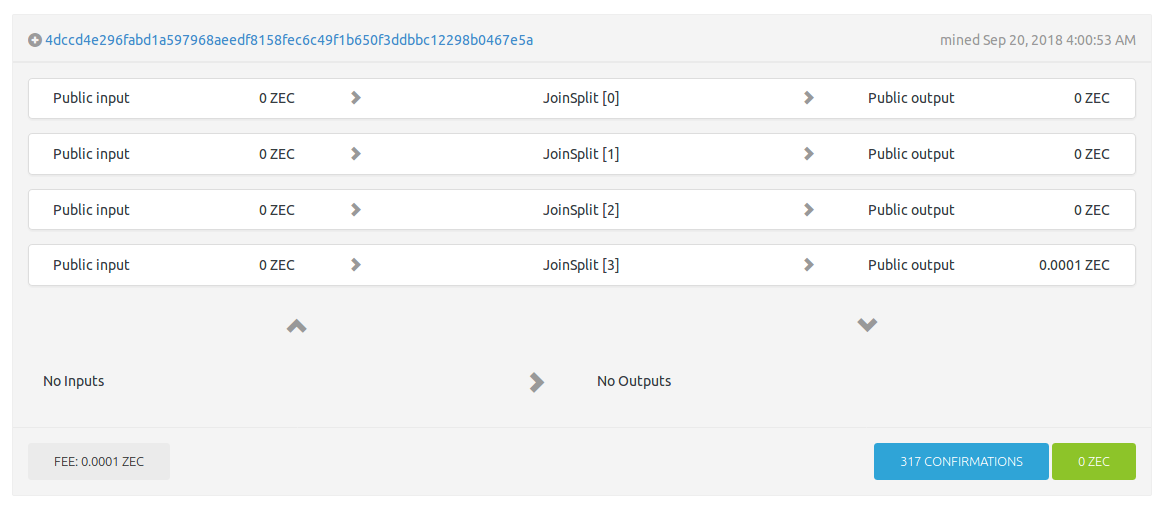Select the JoinSplit [3] row label

581,265
